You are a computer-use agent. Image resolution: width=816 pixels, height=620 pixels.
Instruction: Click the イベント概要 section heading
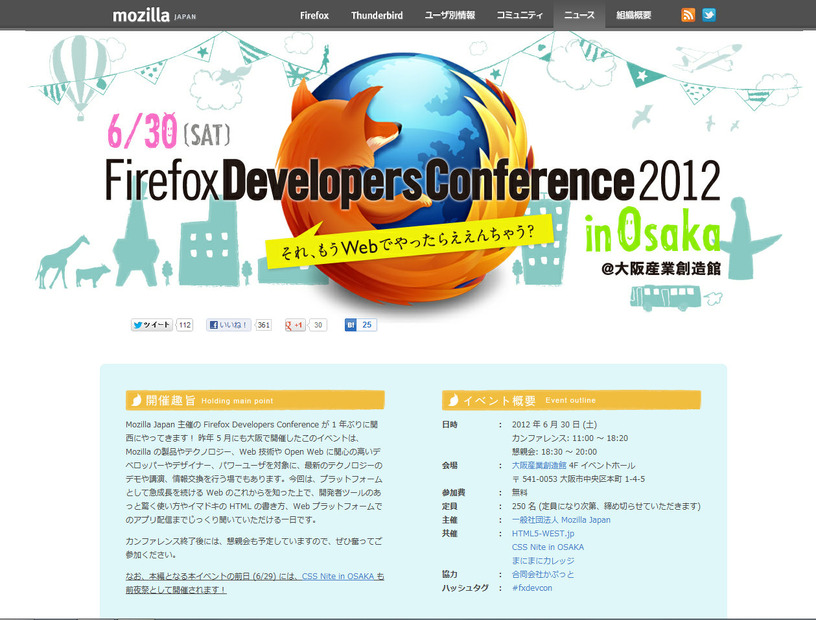[x=571, y=400]
